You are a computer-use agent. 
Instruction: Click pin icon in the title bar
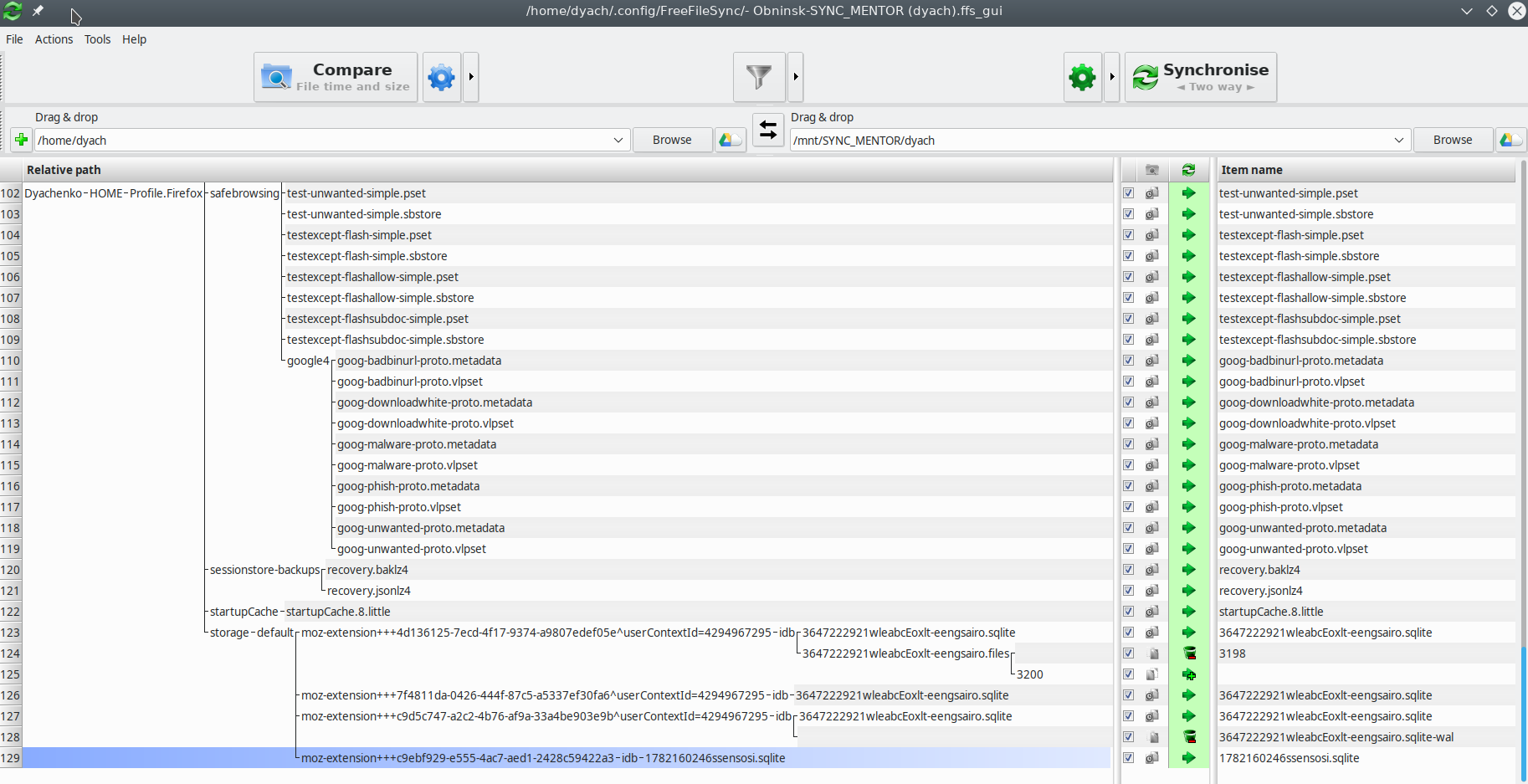(x=38, y=11)
